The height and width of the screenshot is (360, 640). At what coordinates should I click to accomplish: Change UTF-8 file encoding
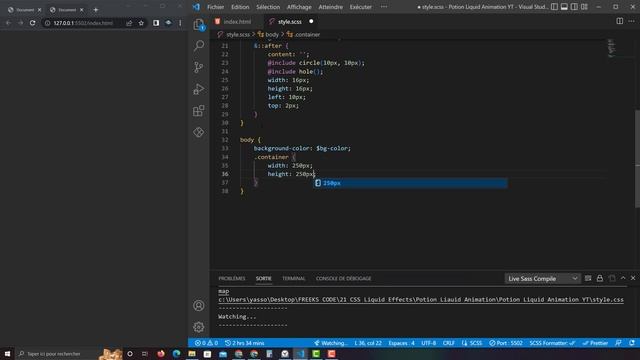[x=429, y=343]
